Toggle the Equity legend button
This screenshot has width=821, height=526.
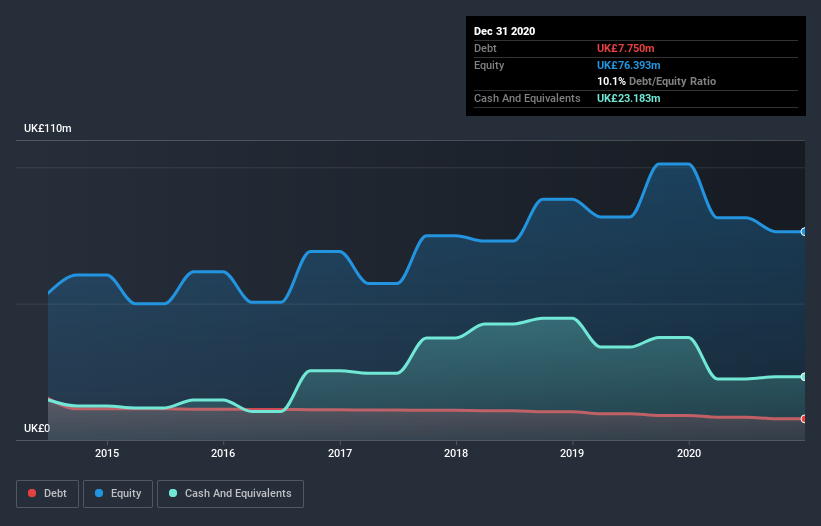118,494
